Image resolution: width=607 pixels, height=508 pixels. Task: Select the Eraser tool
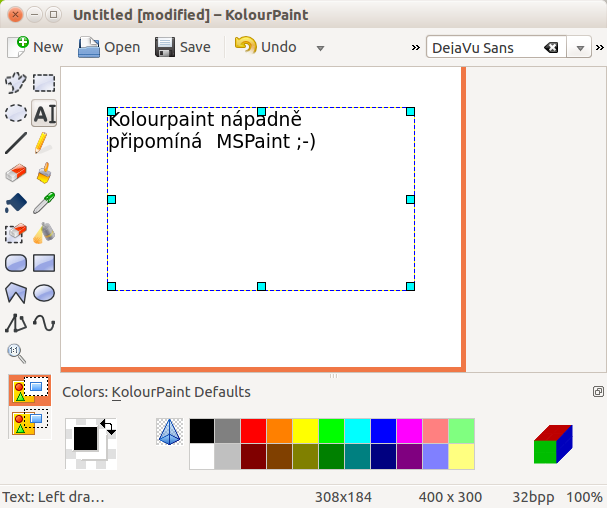[16, 173]
